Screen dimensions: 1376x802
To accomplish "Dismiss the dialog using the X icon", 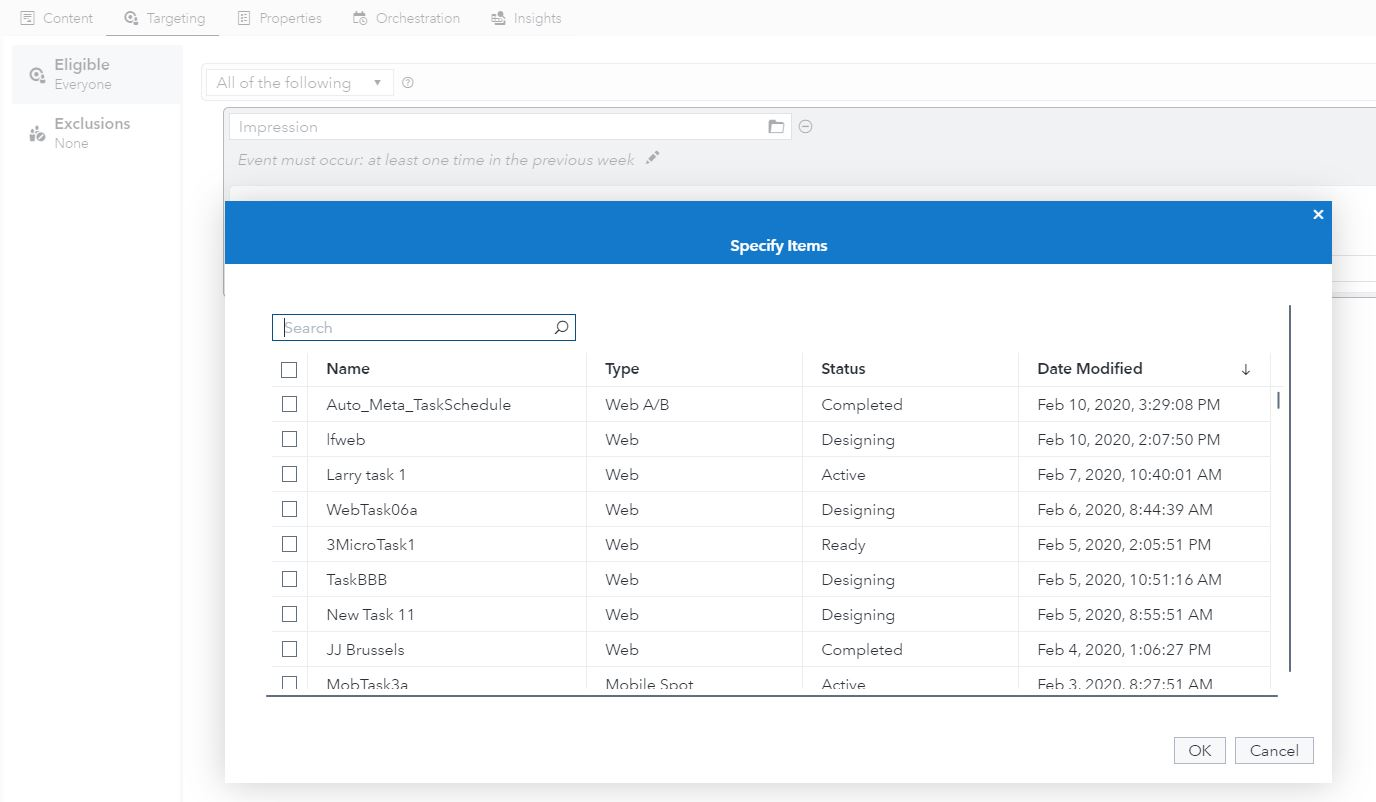I will coord(1318,214).
